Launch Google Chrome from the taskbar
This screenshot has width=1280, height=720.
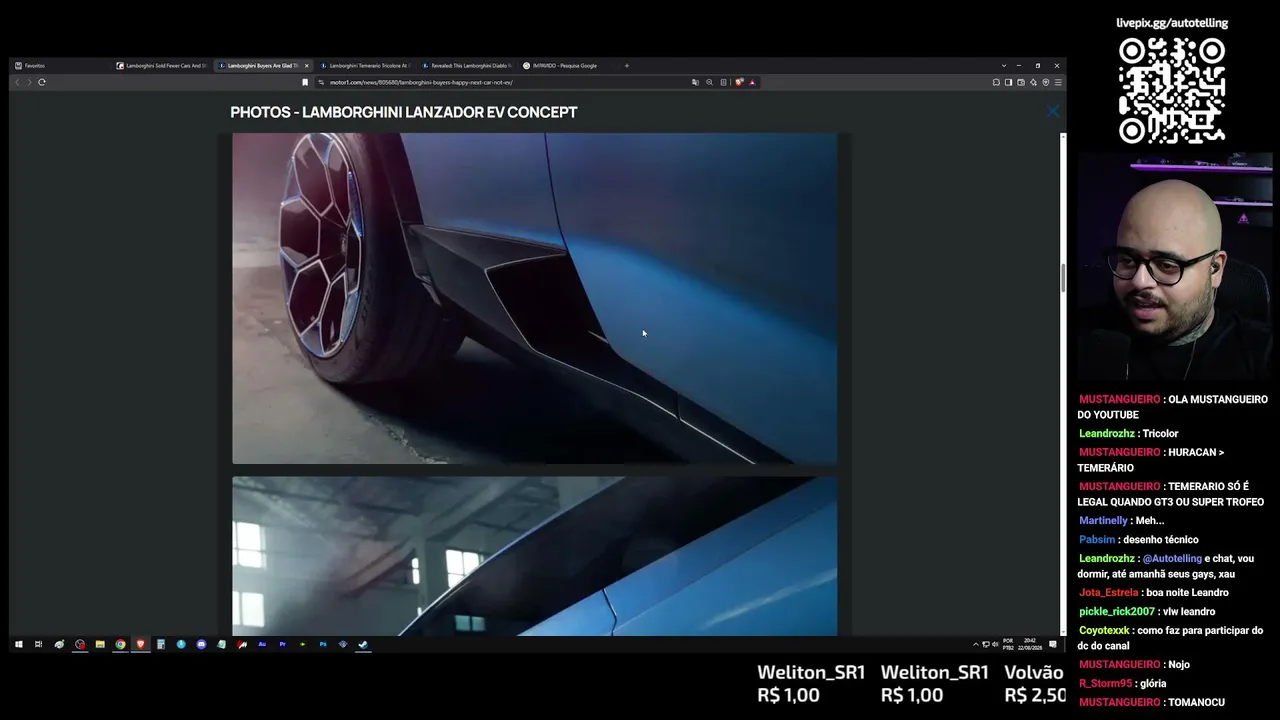tap(120, 645)
